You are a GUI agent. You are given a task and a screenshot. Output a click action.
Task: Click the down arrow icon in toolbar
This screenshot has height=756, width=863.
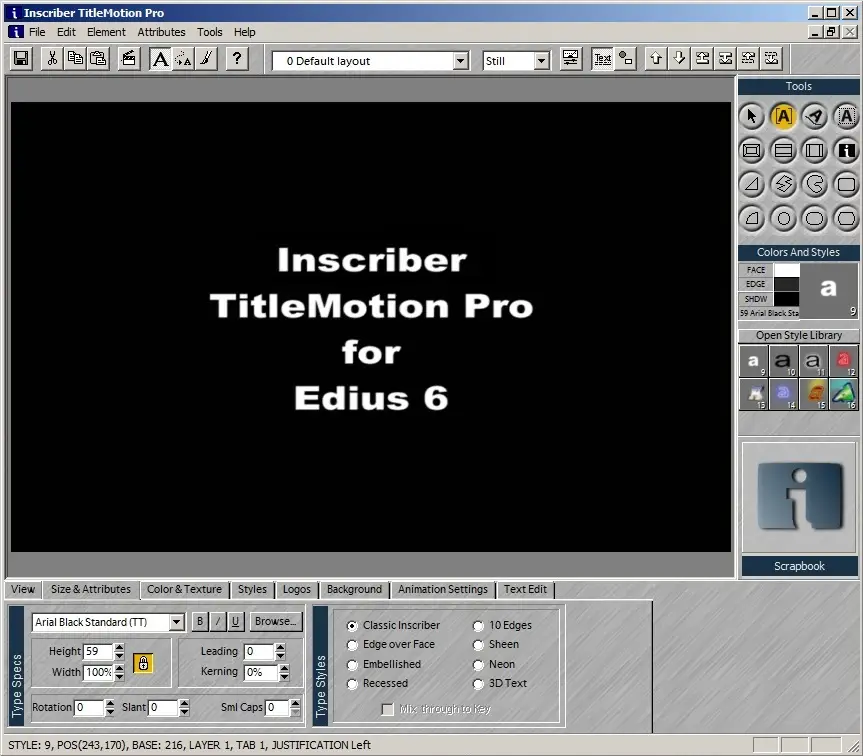pos(679,58)
